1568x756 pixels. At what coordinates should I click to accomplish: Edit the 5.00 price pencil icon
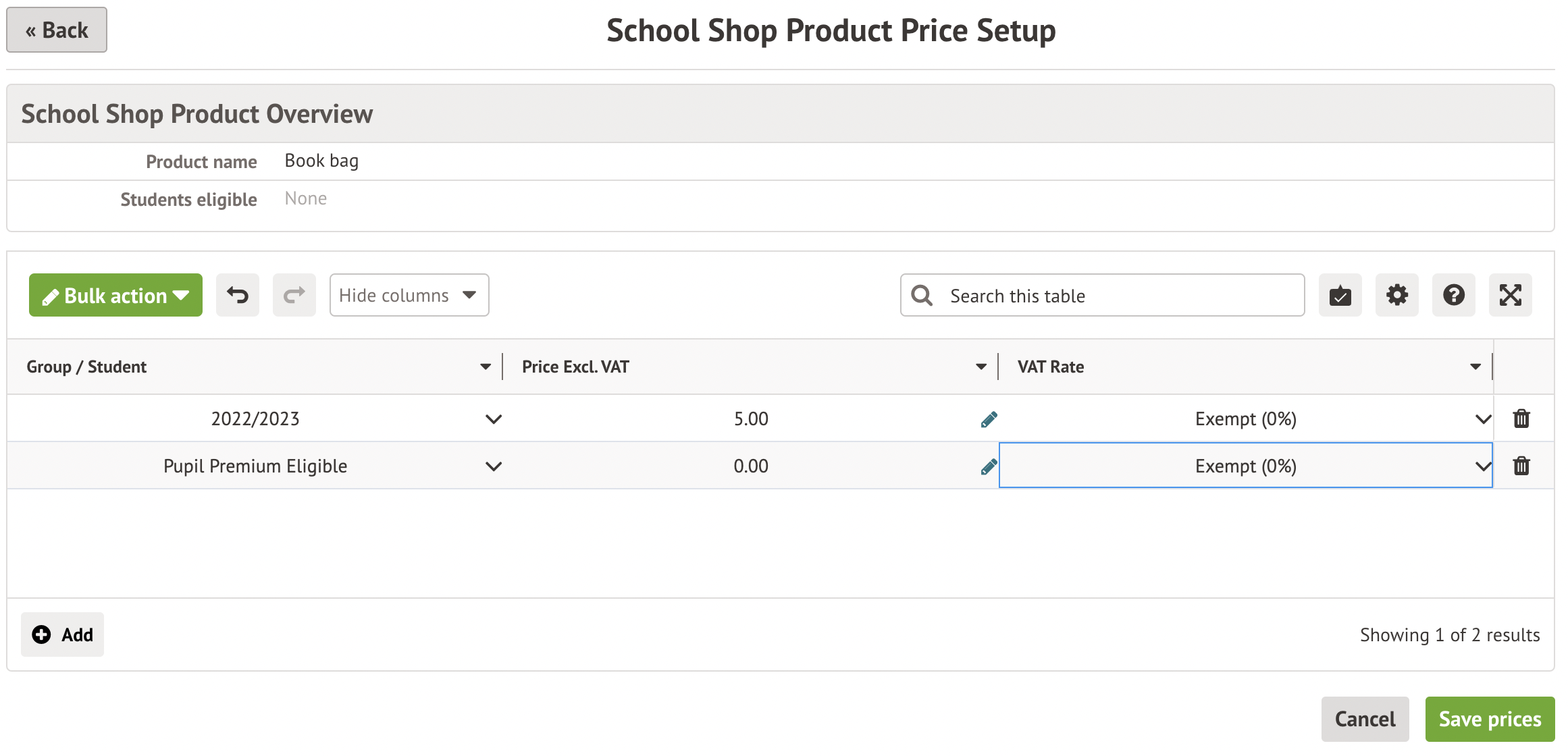coord(989,419)
